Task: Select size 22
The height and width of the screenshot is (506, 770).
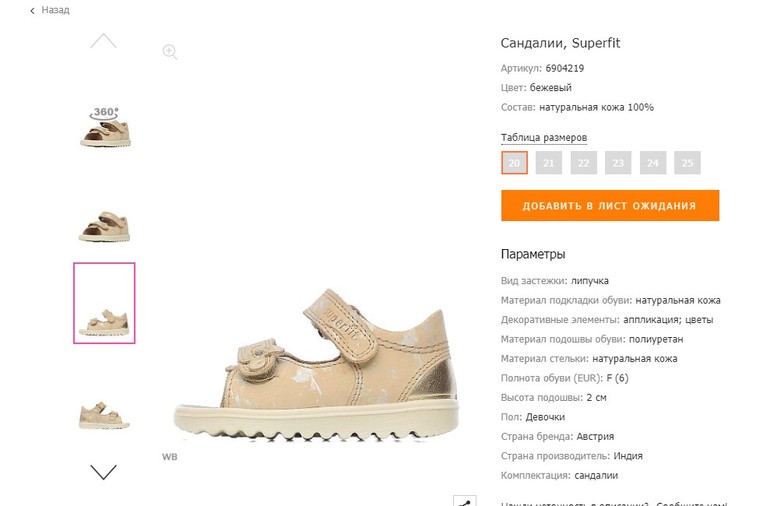Action: coord(583,163)
